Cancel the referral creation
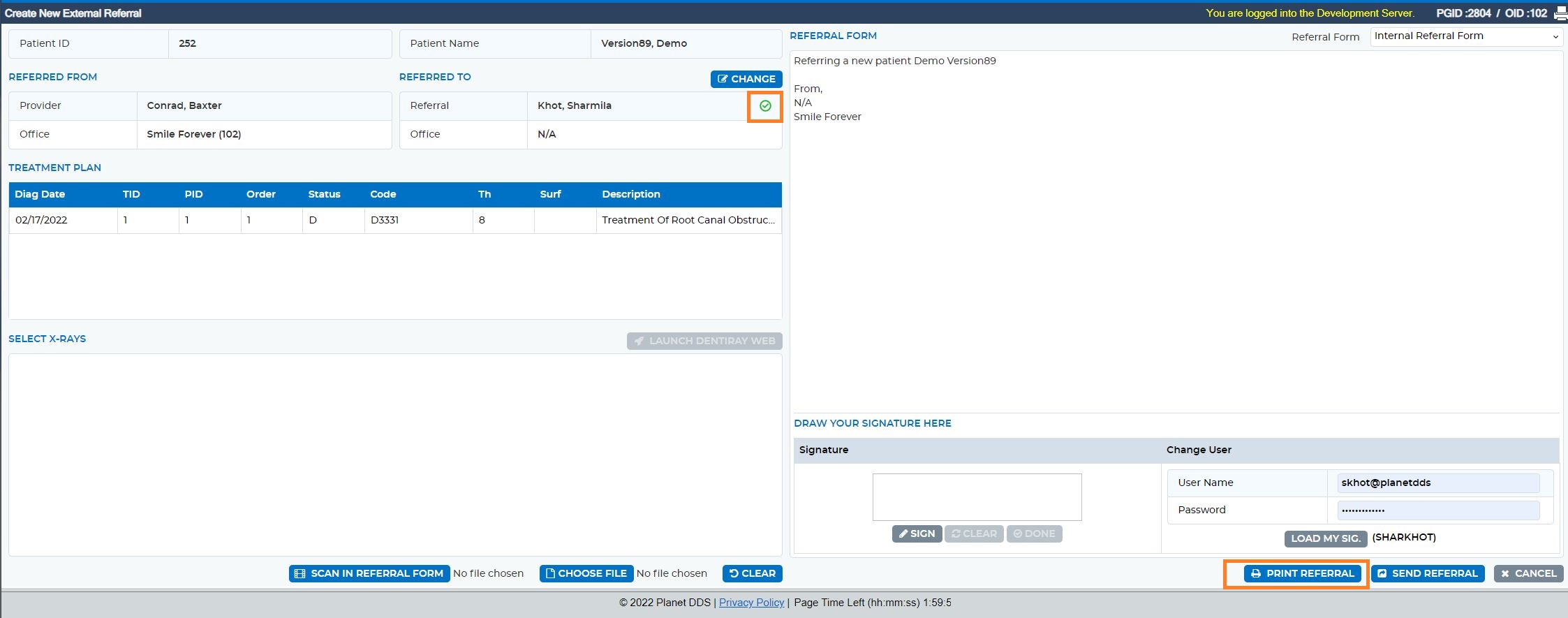 (1528, 573)
